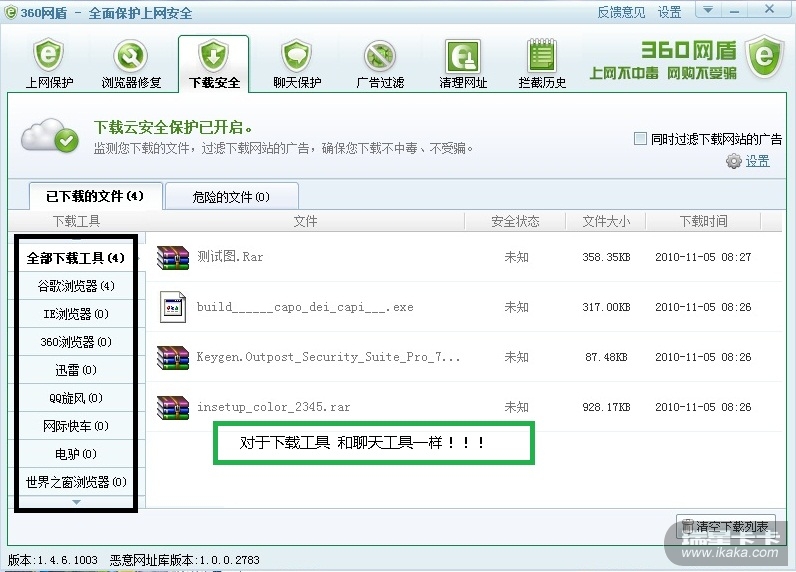
Task: Open the title bar dropdown menu arrow
Action: 708,10
